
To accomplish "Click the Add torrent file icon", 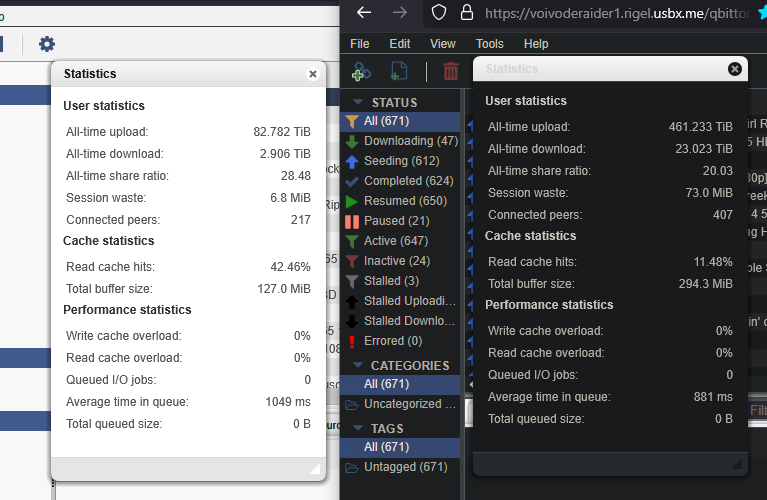I will 399,71.
